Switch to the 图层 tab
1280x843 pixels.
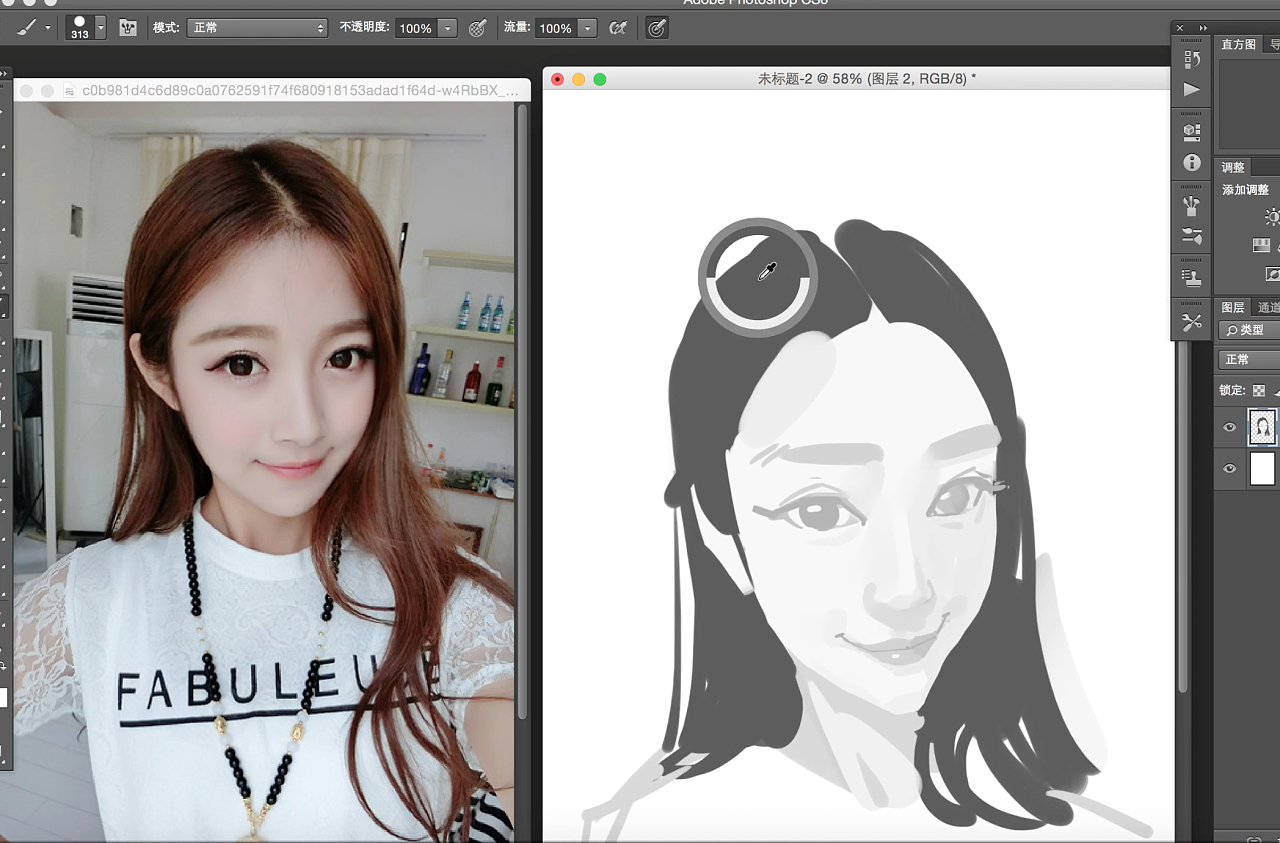point(1234,307)
